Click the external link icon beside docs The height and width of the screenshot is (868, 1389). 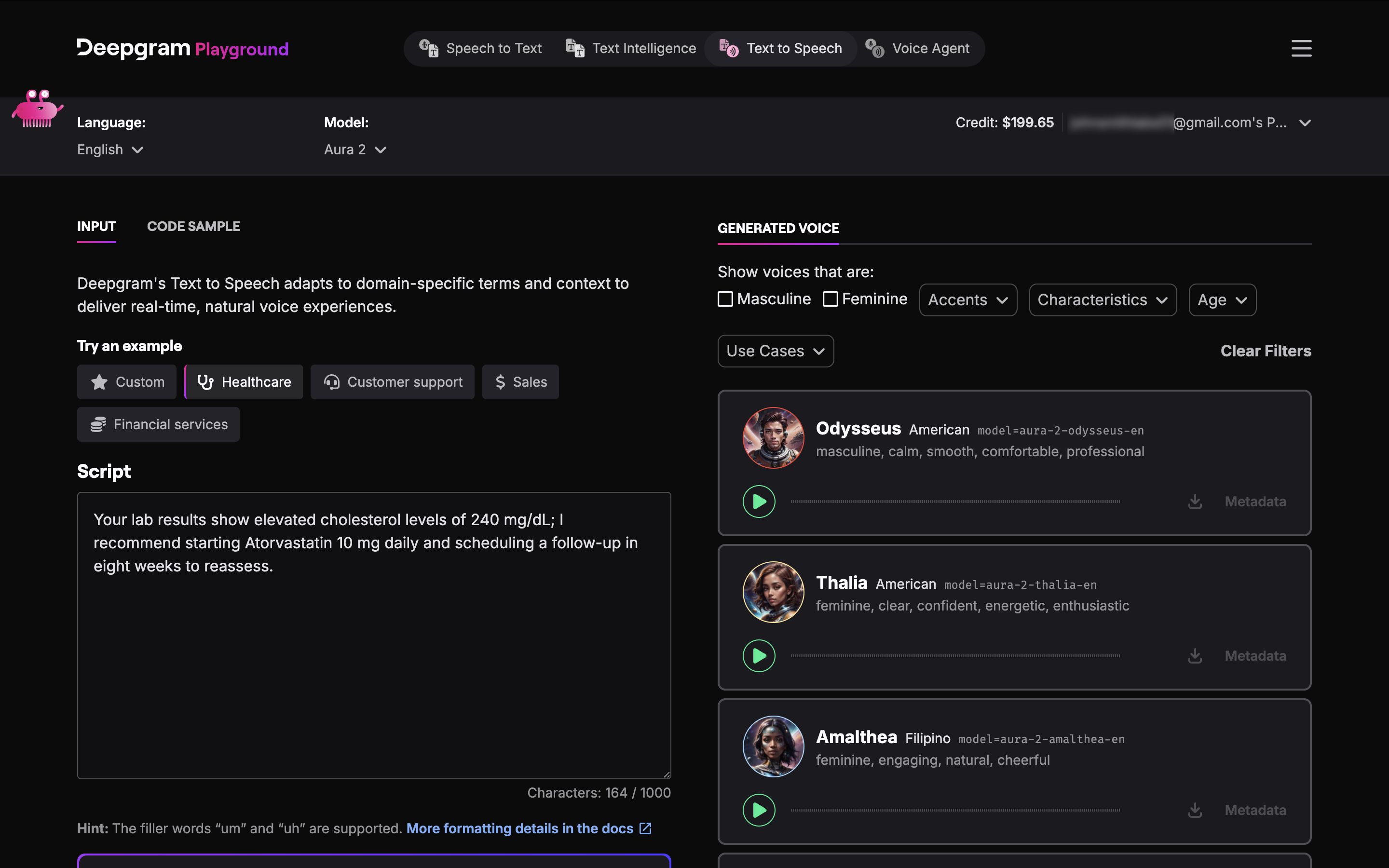click(646, 828)
